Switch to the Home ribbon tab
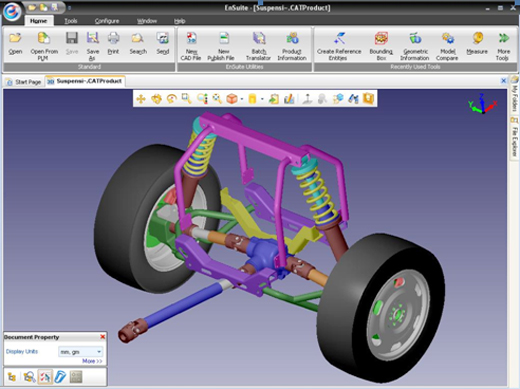Viewport: 520px width, 389px height. pyautogui.click(x=38, y=21)
